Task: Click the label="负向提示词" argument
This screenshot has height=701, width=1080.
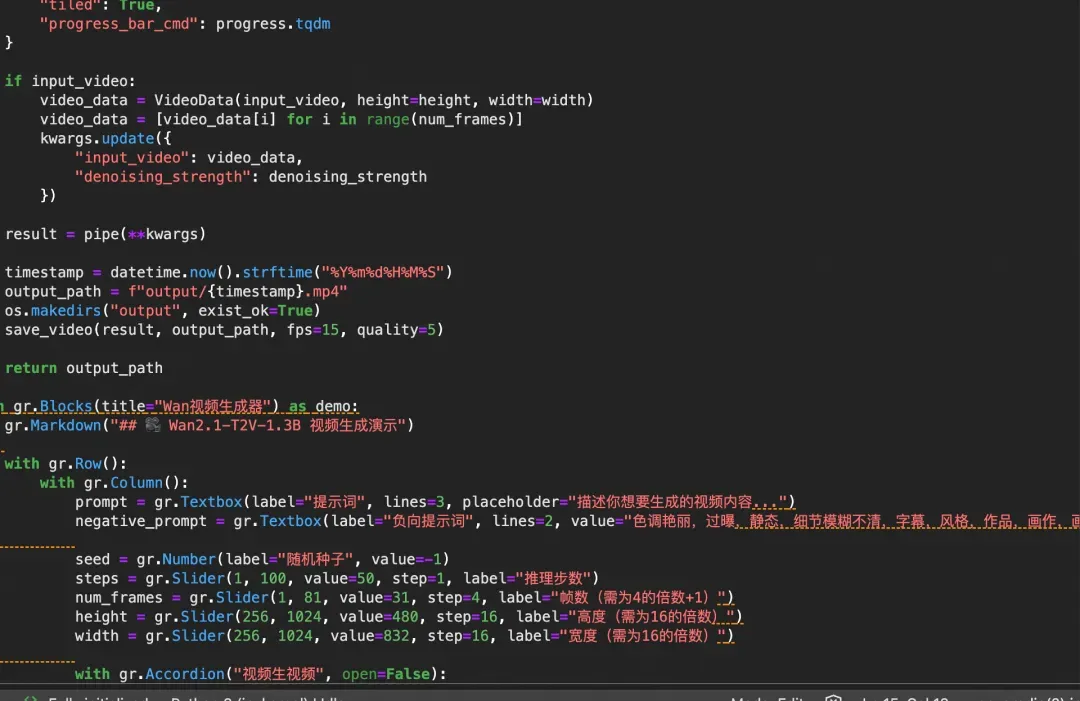Action: point(402,522)
